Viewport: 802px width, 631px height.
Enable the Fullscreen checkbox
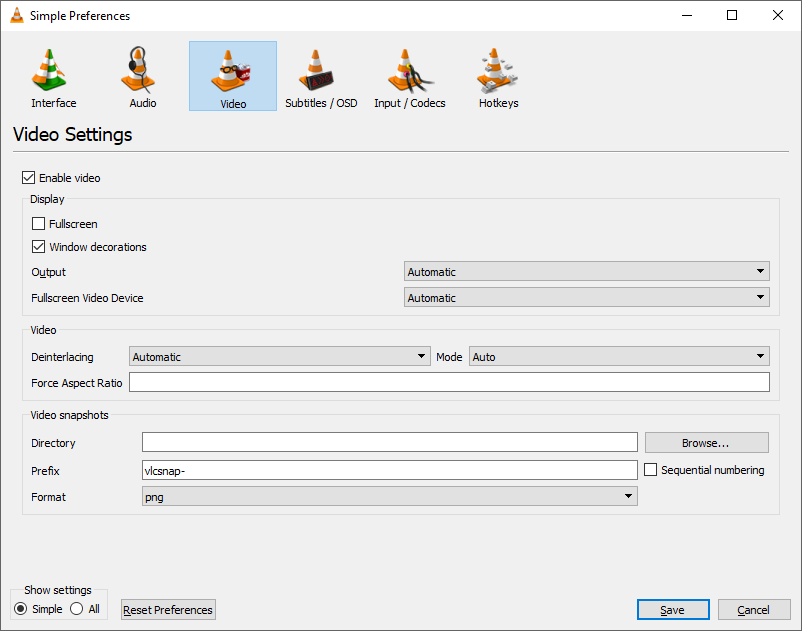[x=39, y=224]
